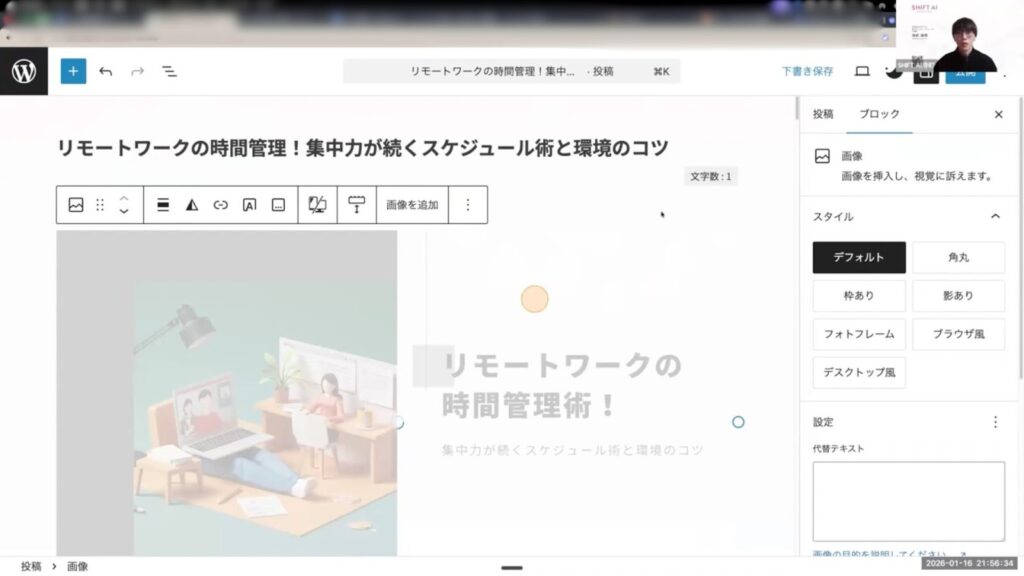Switch to the 投稿 sidebar tab
The image size is (1024, 576).
[823, 114]
